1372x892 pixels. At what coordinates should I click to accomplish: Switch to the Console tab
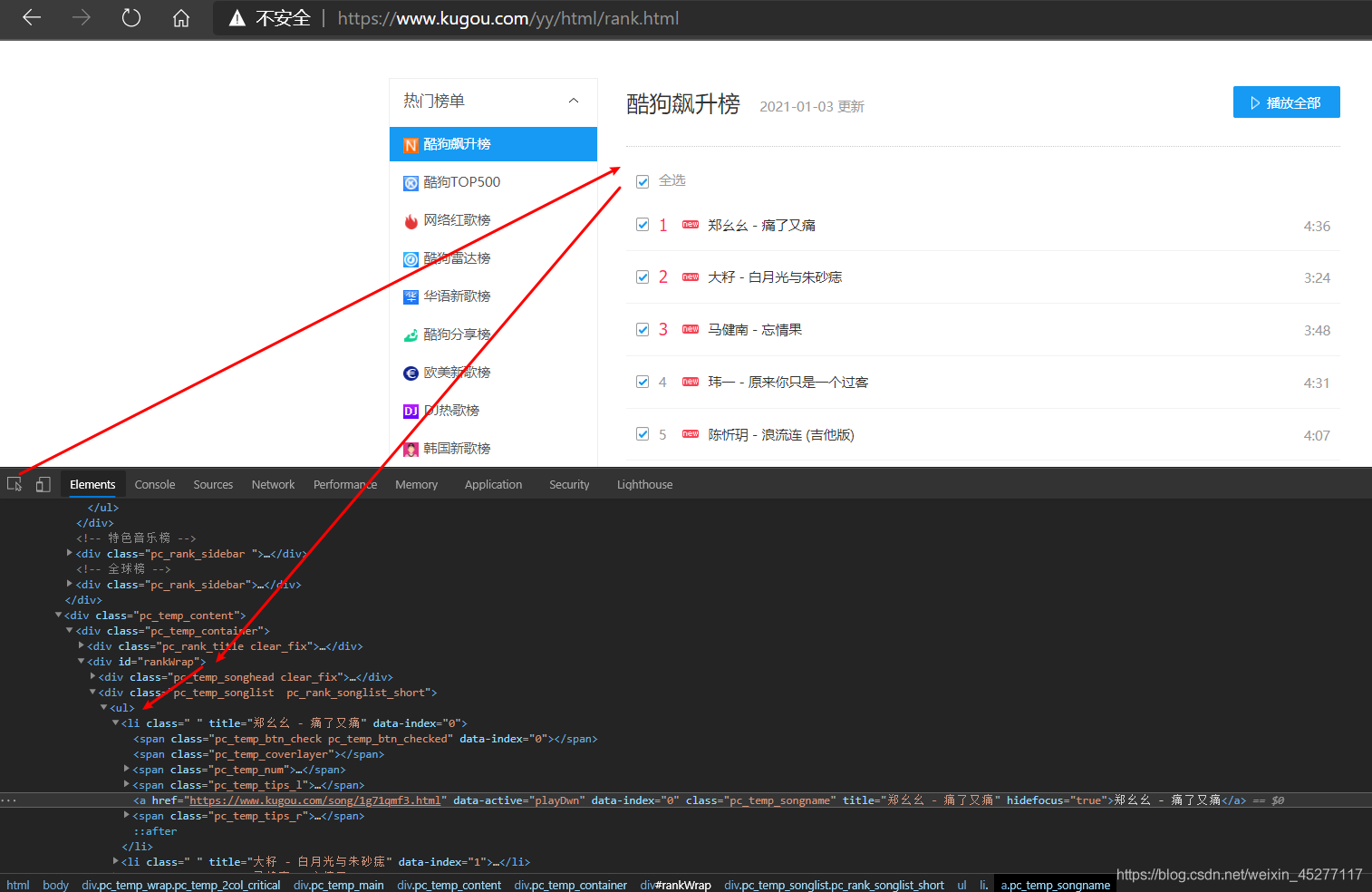(x=155, y=484)
